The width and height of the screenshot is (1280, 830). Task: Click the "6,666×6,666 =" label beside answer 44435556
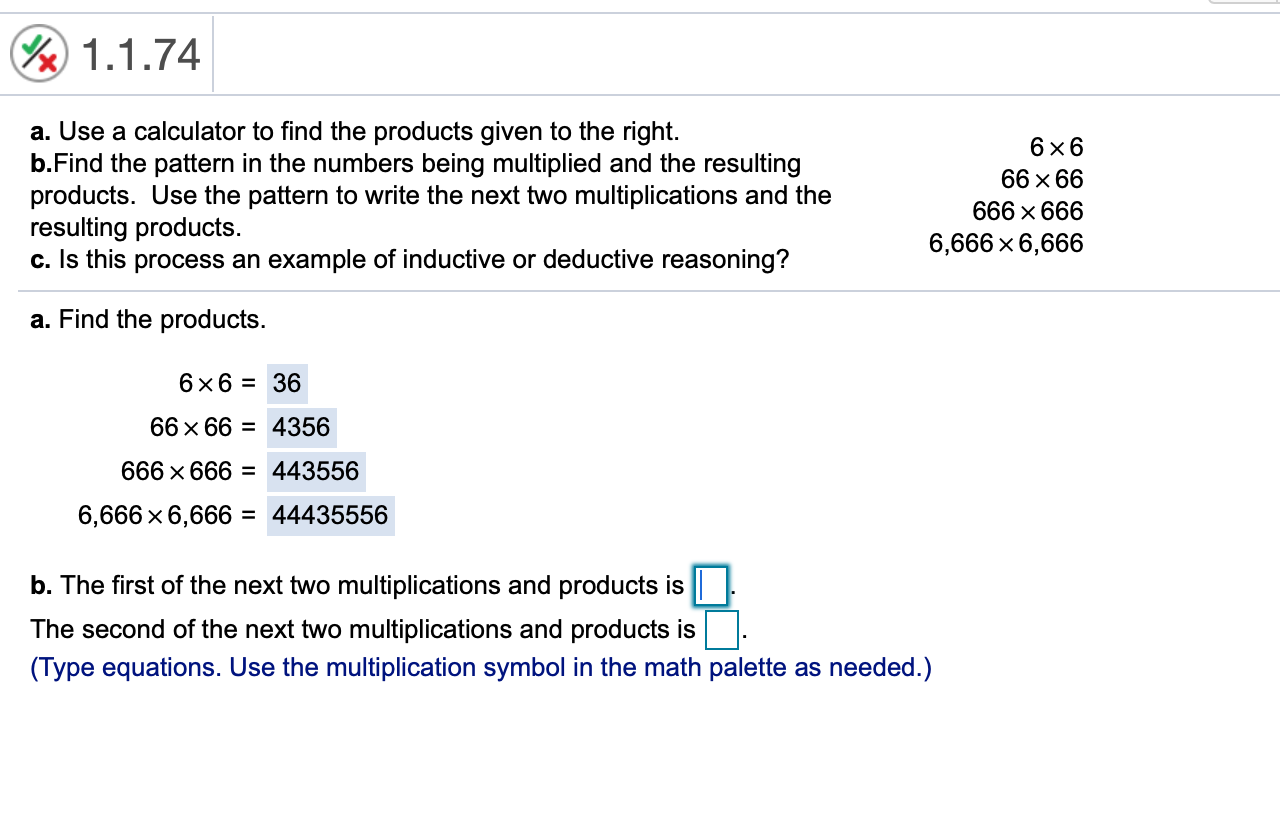(167, 515)
